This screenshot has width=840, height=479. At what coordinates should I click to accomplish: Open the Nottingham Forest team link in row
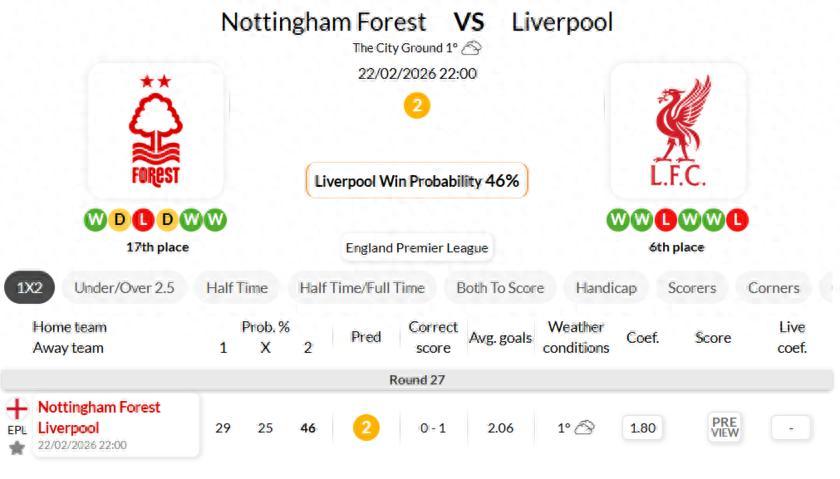coord(99,407)
